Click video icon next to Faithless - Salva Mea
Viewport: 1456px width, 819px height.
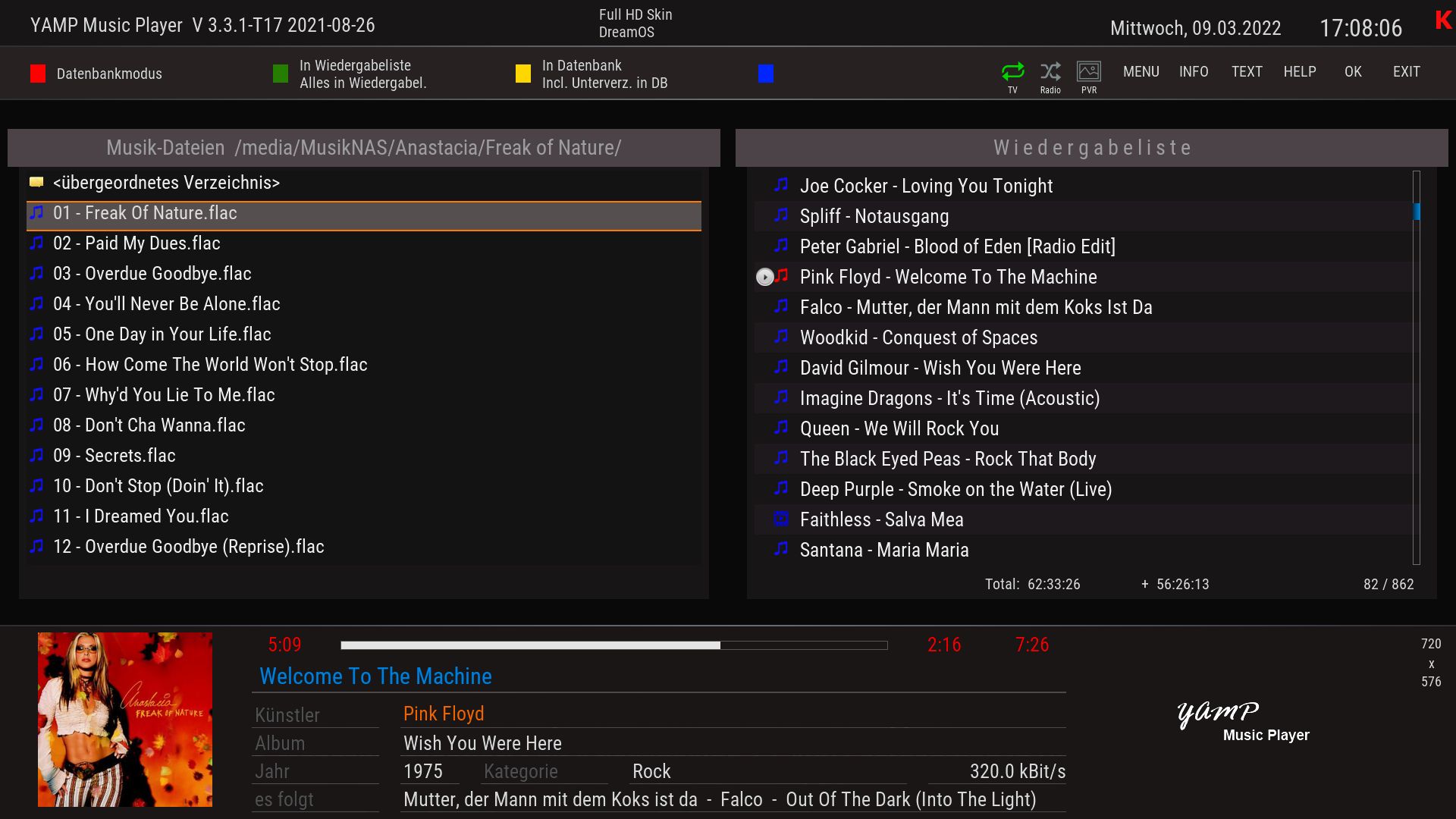pos(781,519)
